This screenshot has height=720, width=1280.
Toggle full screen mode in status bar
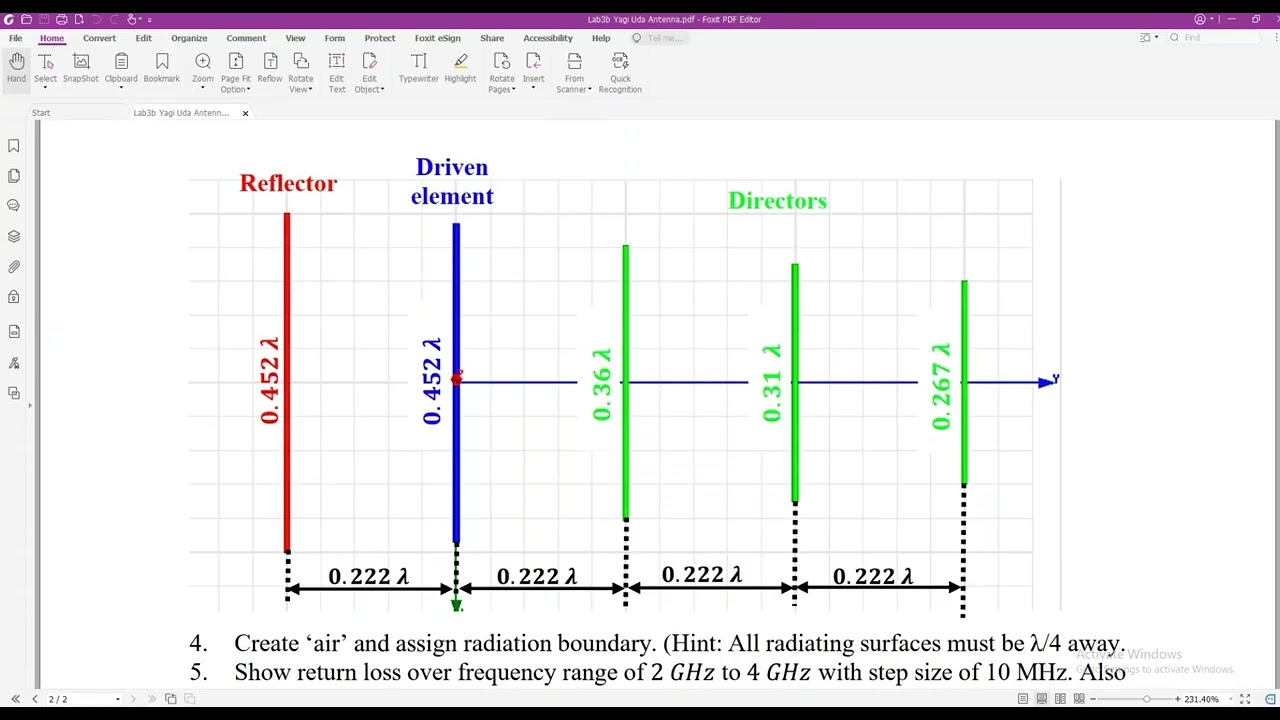click(1245, 699)
